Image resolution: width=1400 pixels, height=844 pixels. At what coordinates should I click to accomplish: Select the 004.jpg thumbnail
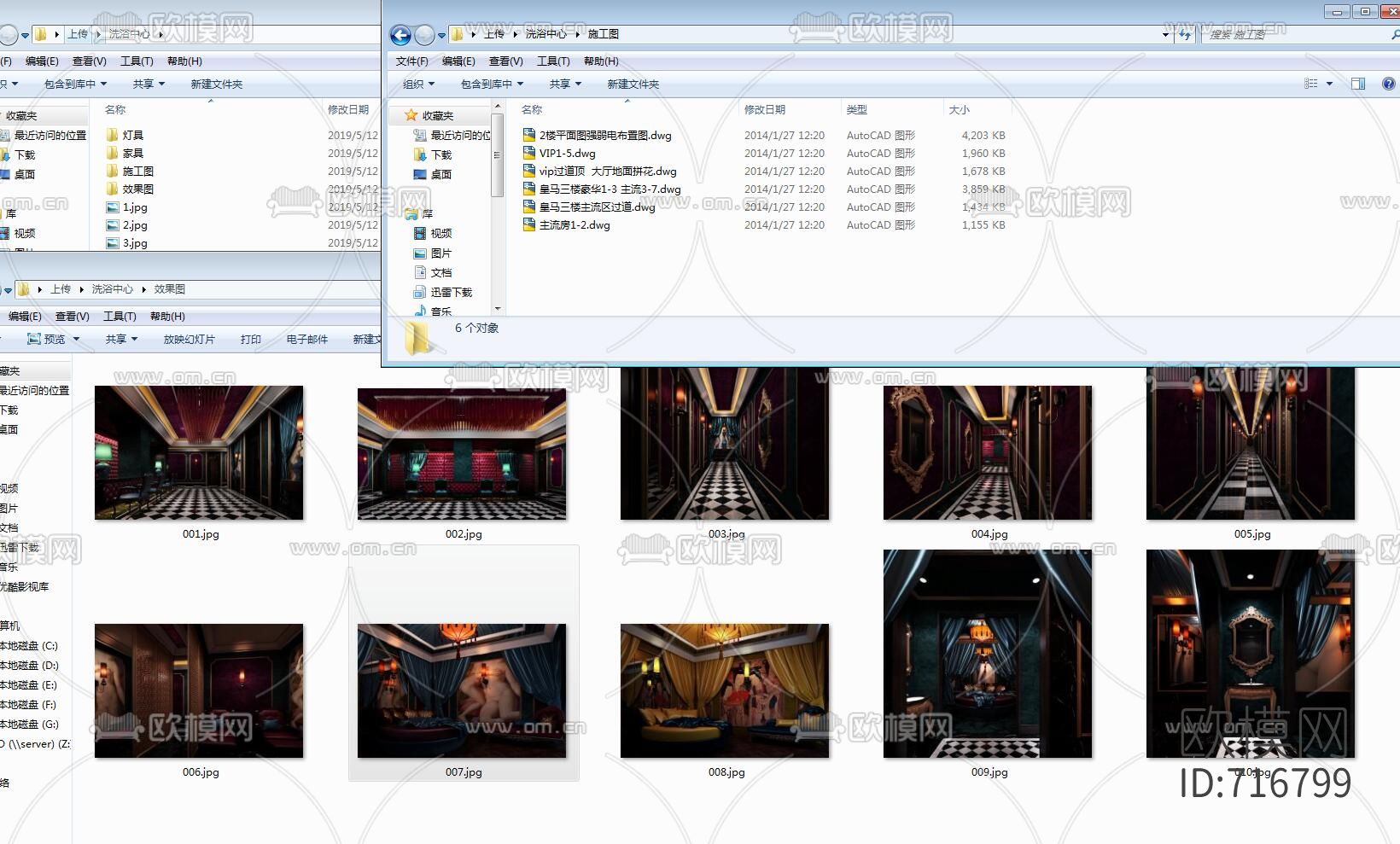click(x=988, y=452)
